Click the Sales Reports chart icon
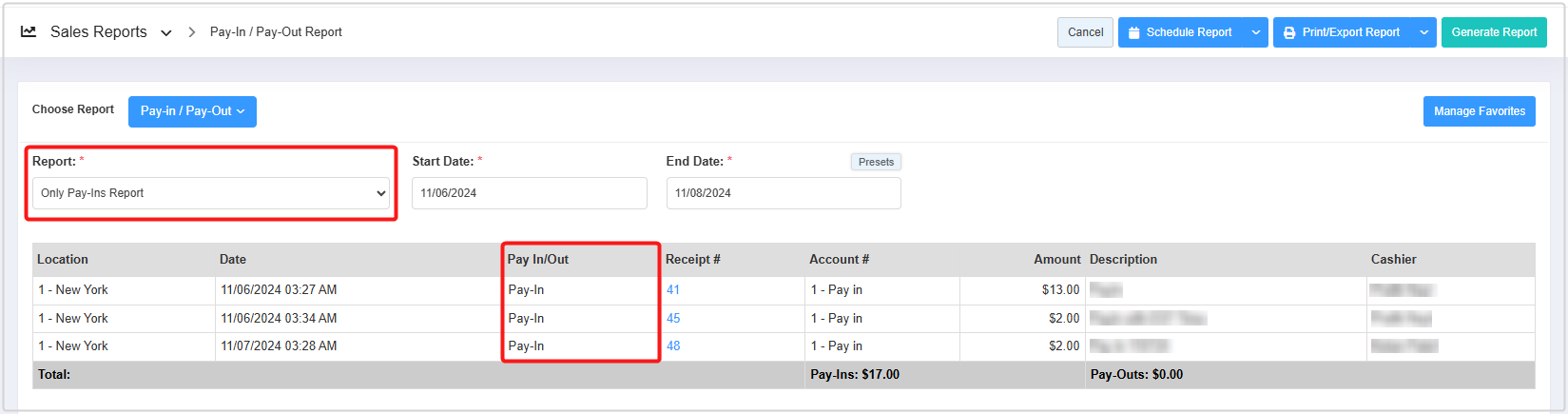1568x414 pixels. pyautogui.click(x=29, y=31)
